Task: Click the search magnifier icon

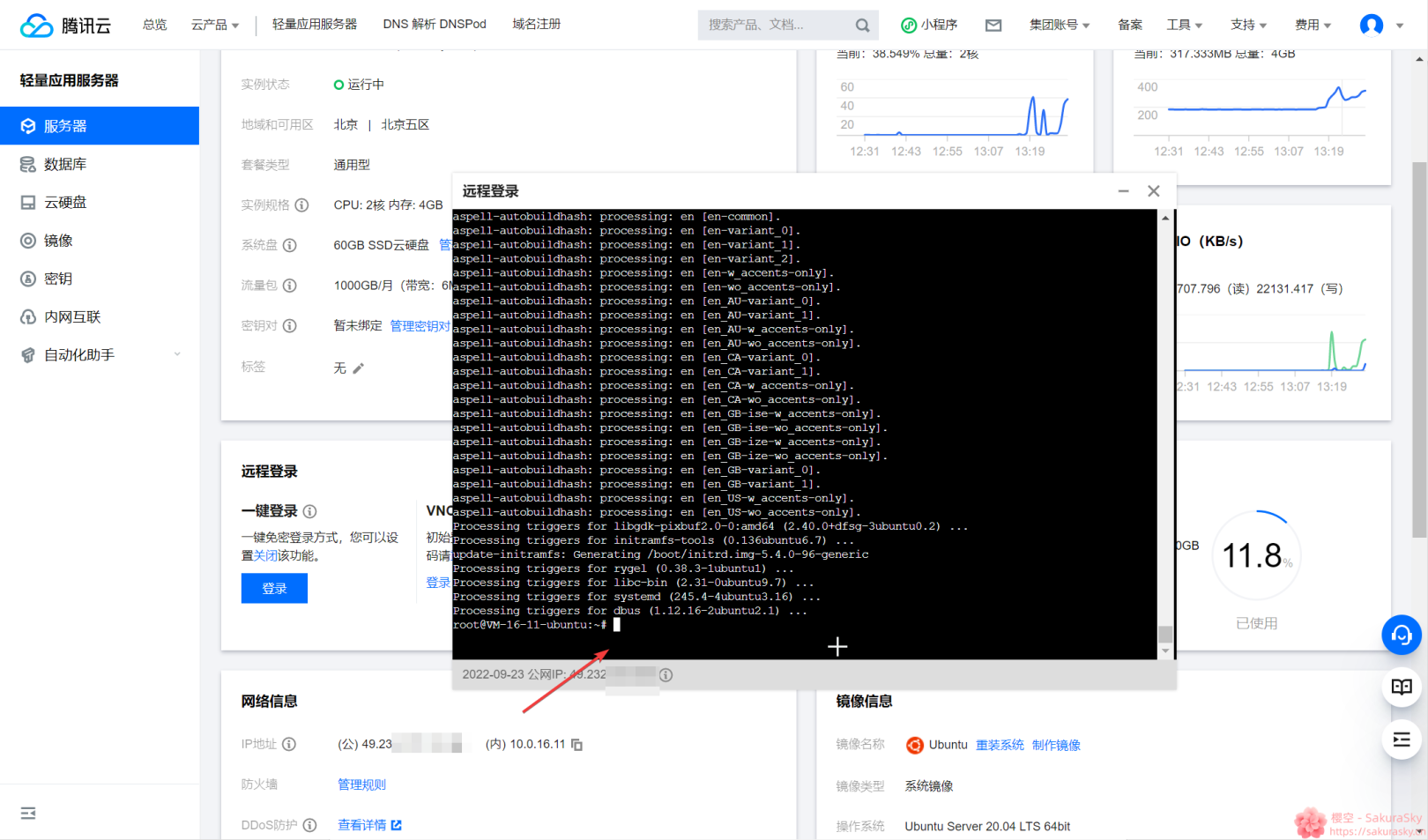Action: [862, 26]
